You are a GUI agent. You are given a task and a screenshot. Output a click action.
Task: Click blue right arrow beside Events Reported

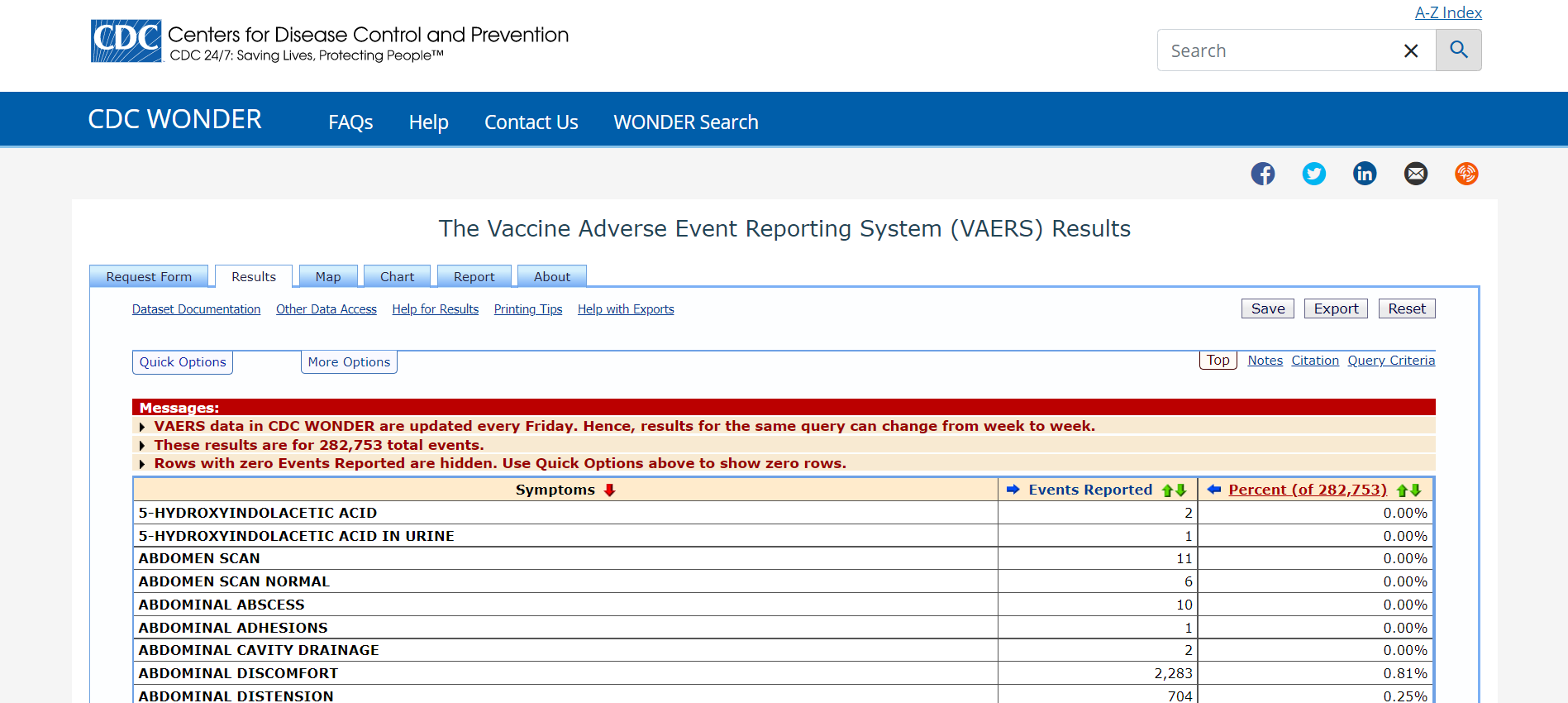click(1013, 490)
